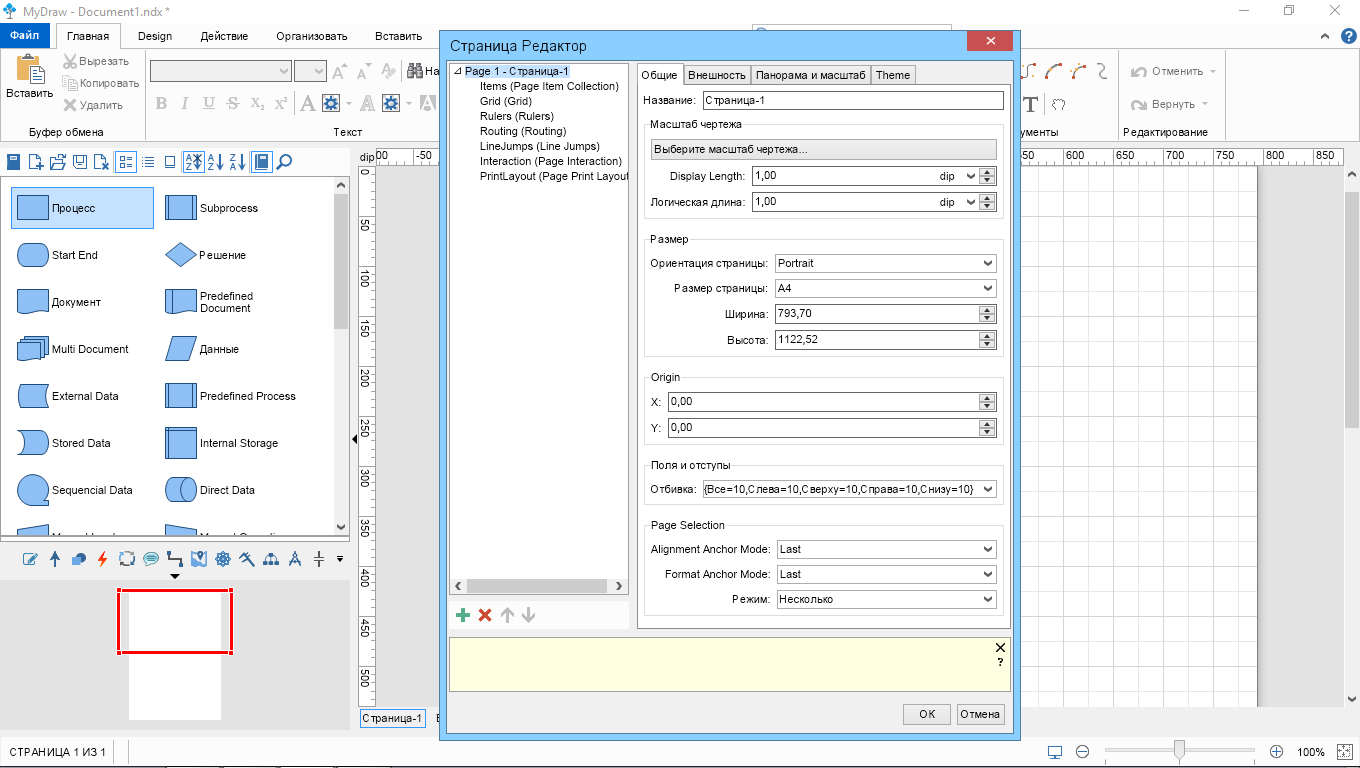Collapse the Page 1 - Страница-1 tree node

(x=458, y=72)
